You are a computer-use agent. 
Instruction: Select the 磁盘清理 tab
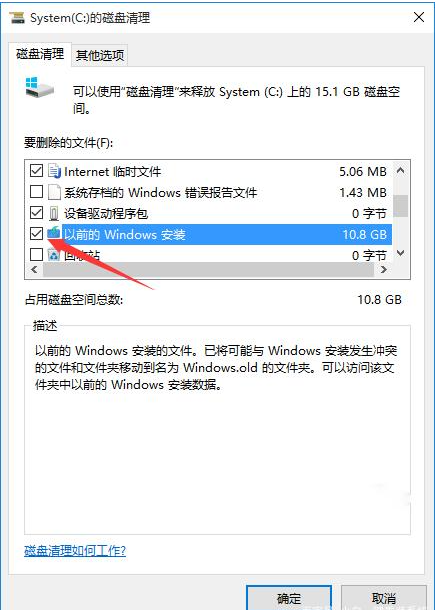click(40, 54)
